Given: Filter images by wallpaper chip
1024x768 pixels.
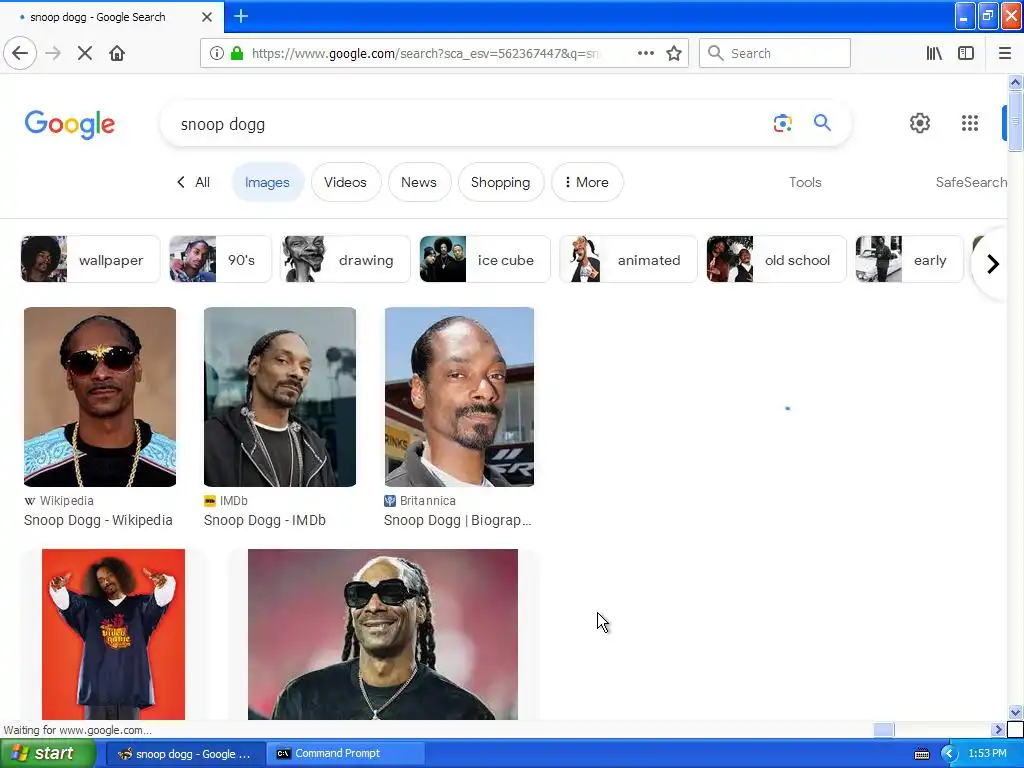Looking at the screenshot, I should click(90, 259).
